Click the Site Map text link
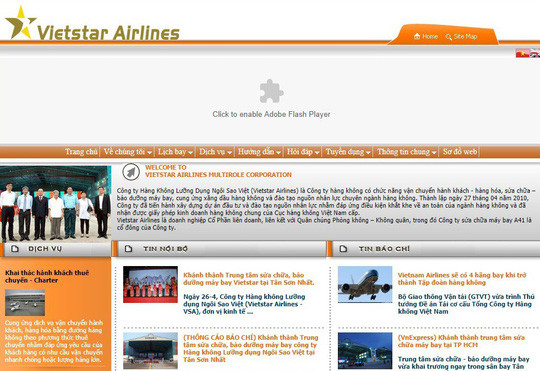 (x=465, y=37)
